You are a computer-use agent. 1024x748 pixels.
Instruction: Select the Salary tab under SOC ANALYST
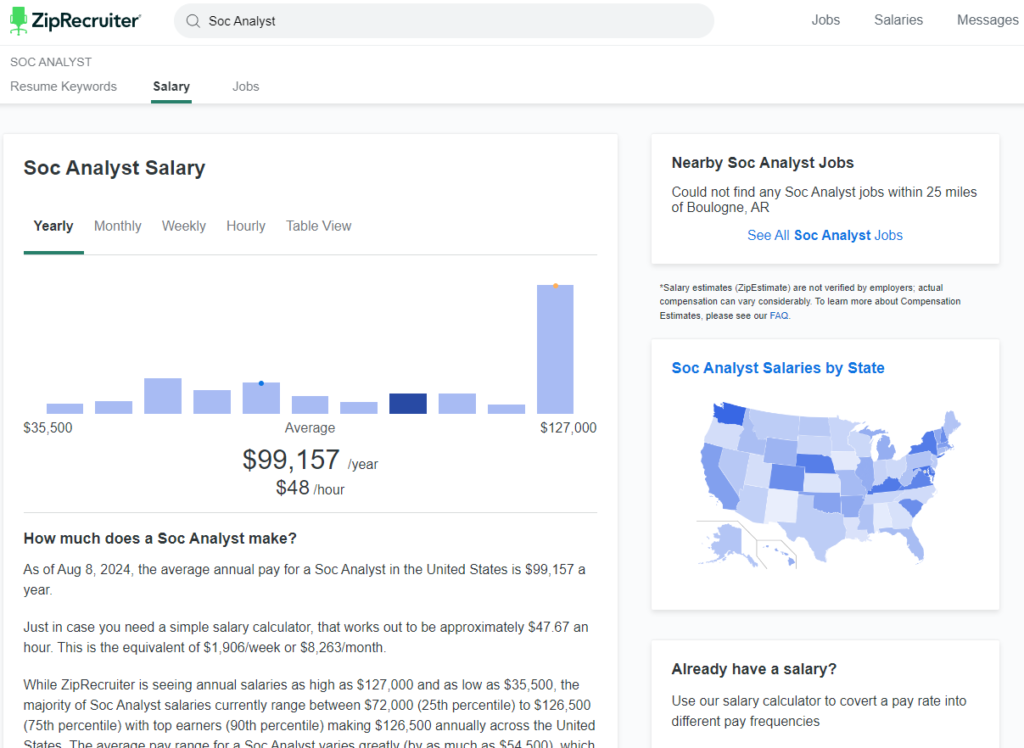point(171,86)
